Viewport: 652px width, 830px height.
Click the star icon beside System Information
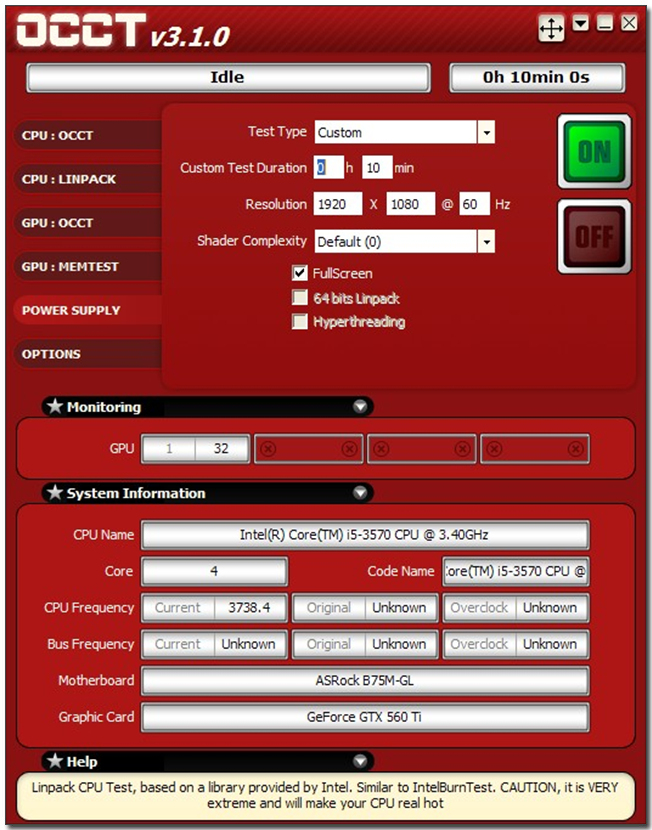click(x=54, y=492)
